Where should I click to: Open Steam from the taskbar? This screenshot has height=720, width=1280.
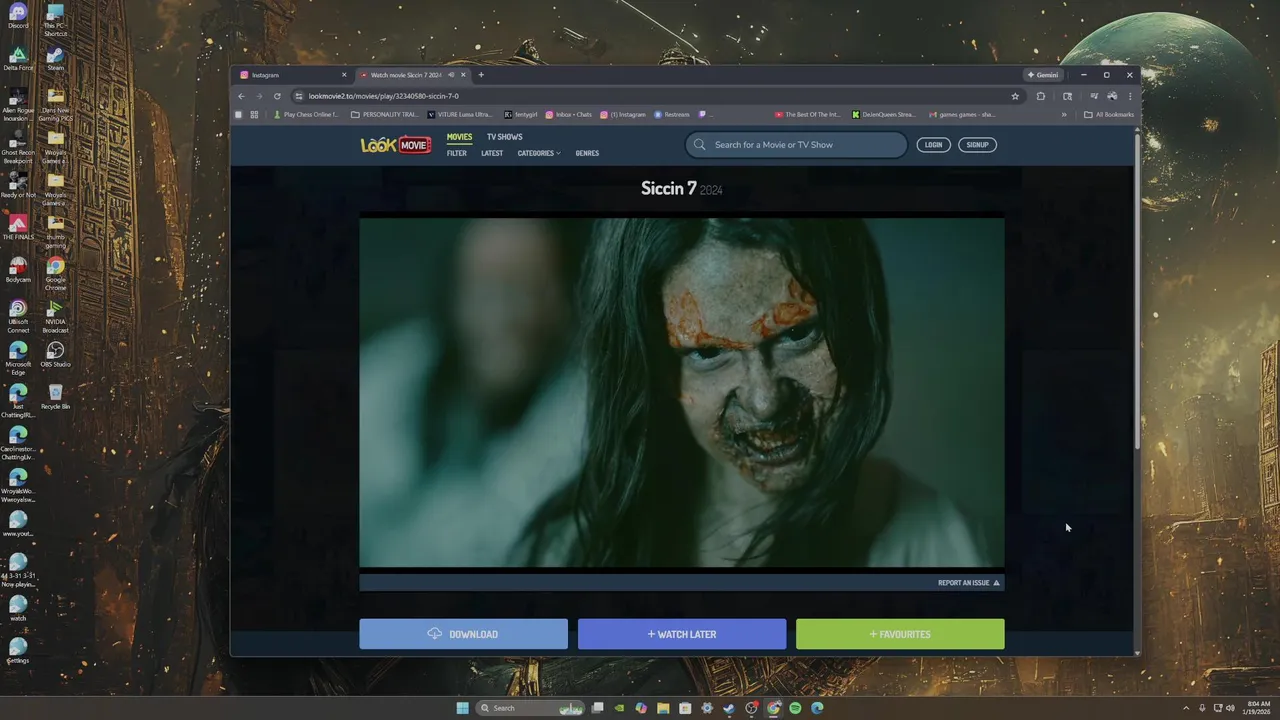(x=729, y=708)
